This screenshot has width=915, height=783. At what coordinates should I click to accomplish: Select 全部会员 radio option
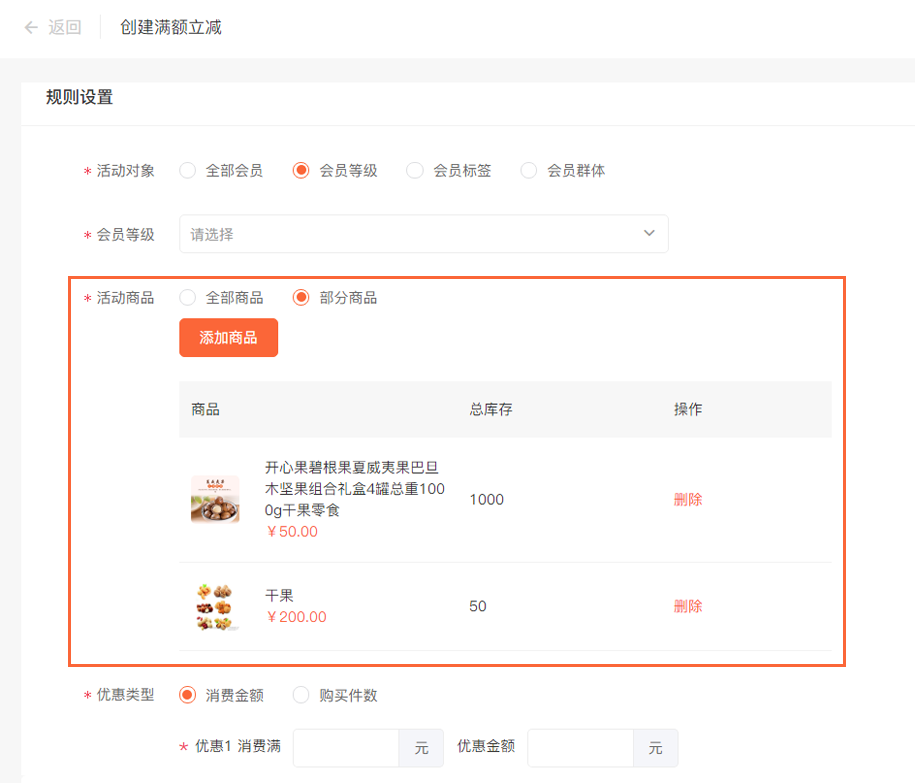point(187,171)
